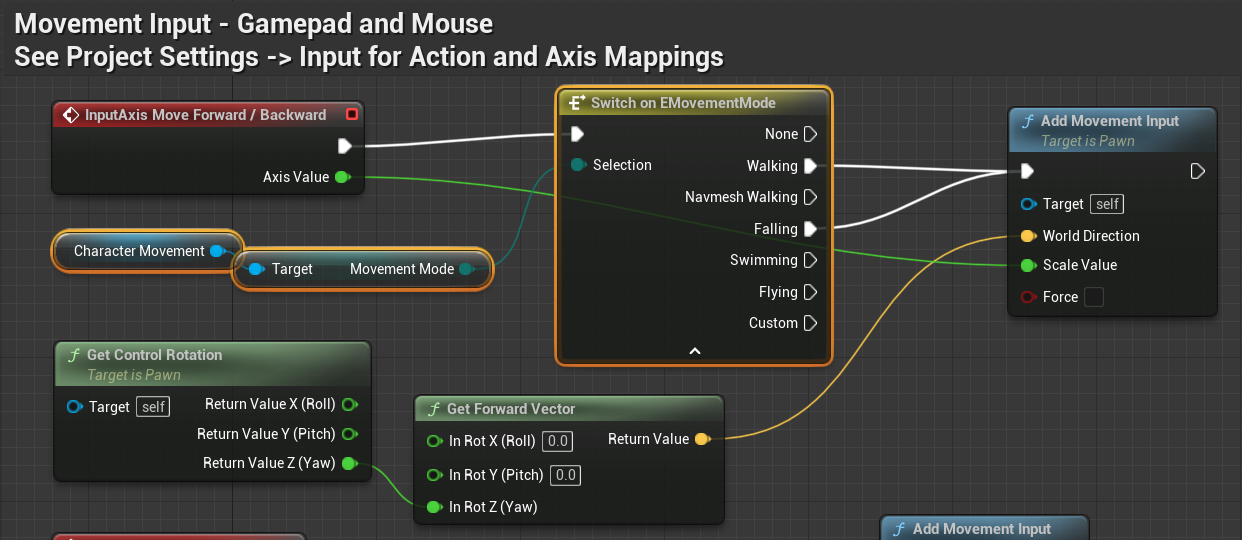Viewport: 1242px width, 540px height.
Task: Click the red square on InputAxis node
Action: [351, 115]
